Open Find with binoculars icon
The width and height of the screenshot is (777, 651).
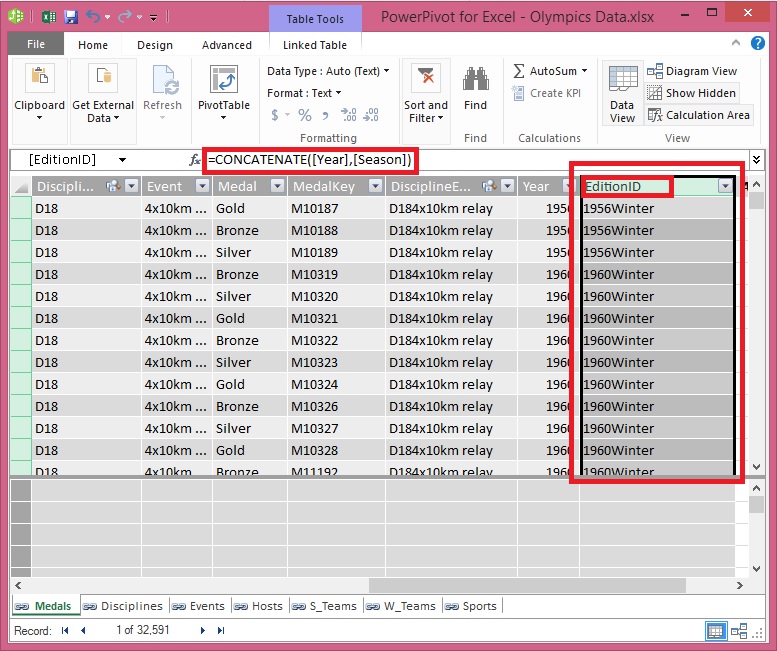tap(476, 79)
